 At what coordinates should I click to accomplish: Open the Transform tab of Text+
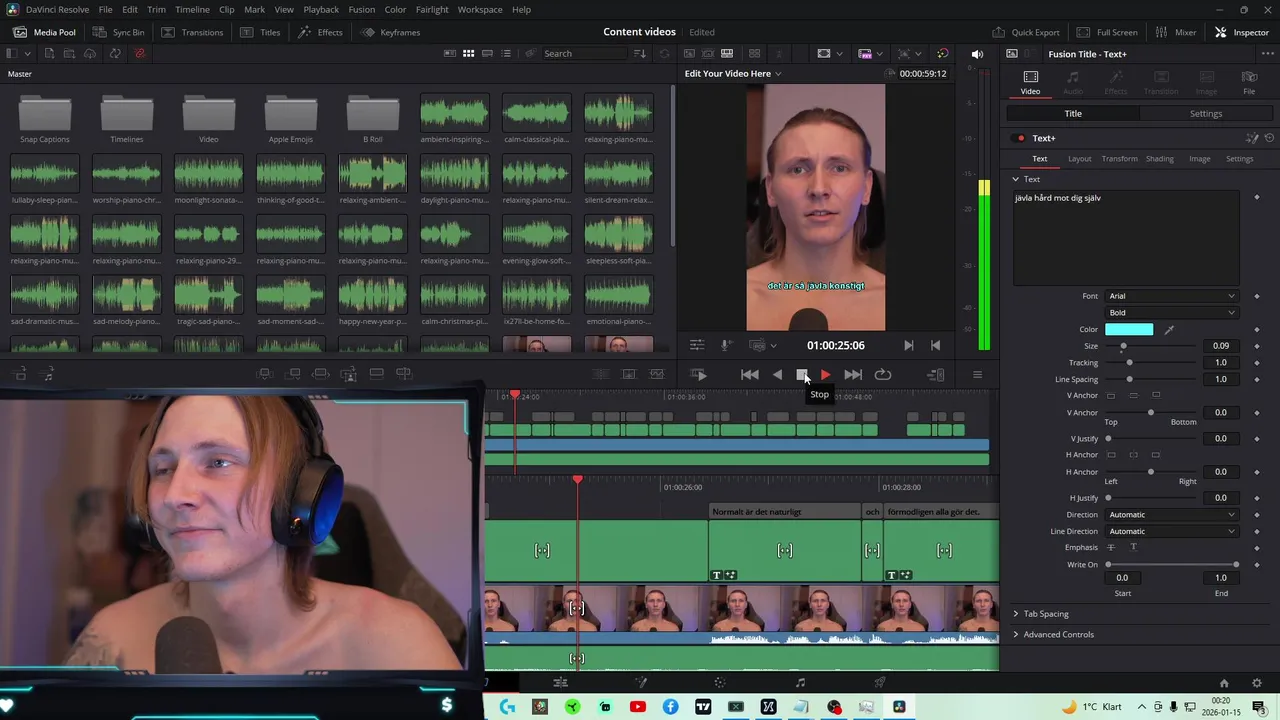(x=1119, y=158)
